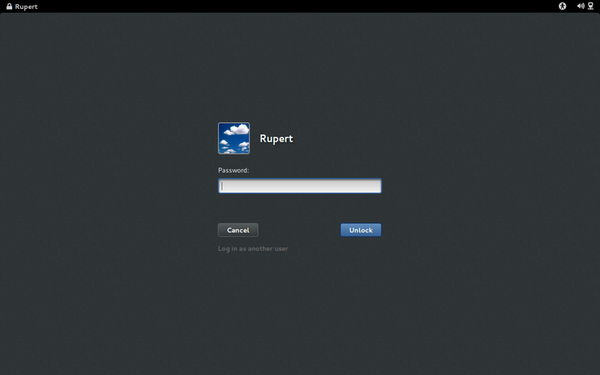Place the cursor in the empty password box
The height and width of the screenshot is (375, 600).
300,186
